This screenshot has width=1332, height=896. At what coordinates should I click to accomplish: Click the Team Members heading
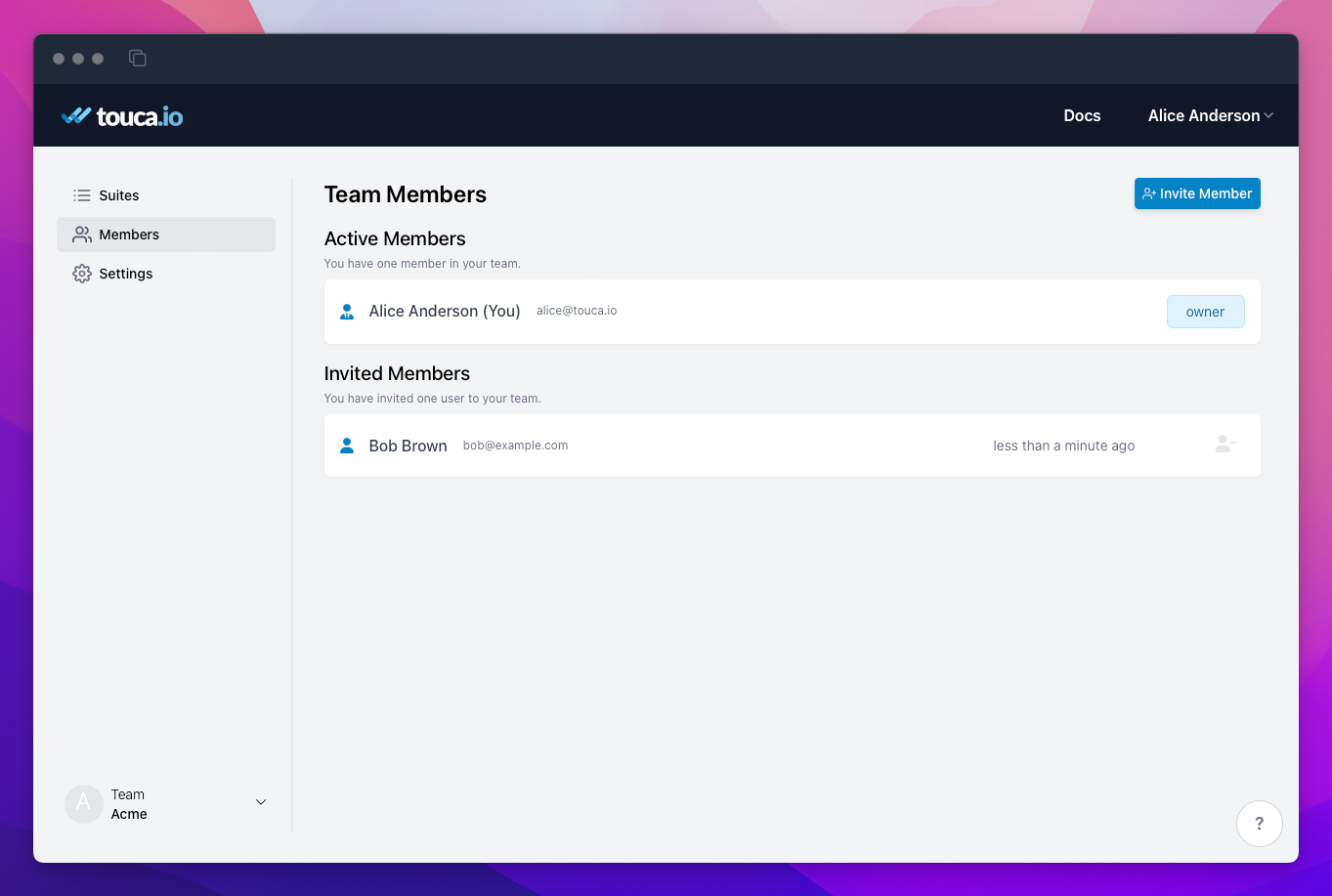[x=406, y=194]
